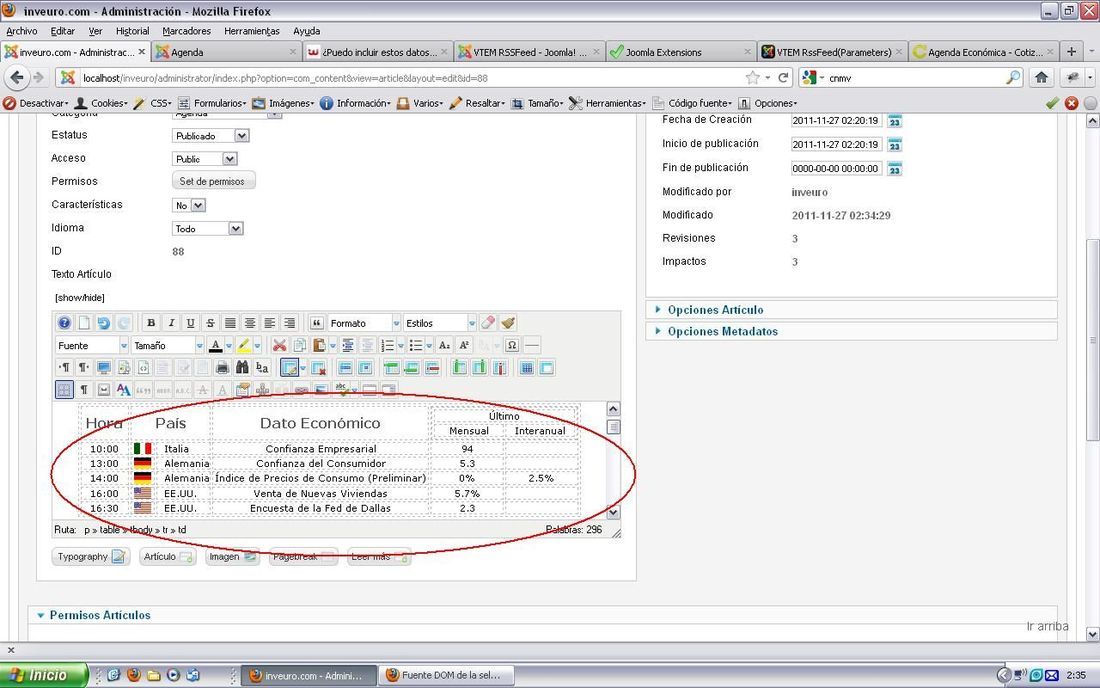The width and height of the screenshot is (1100, 688).
Task: Insert a numbered list
Action: 387,345
